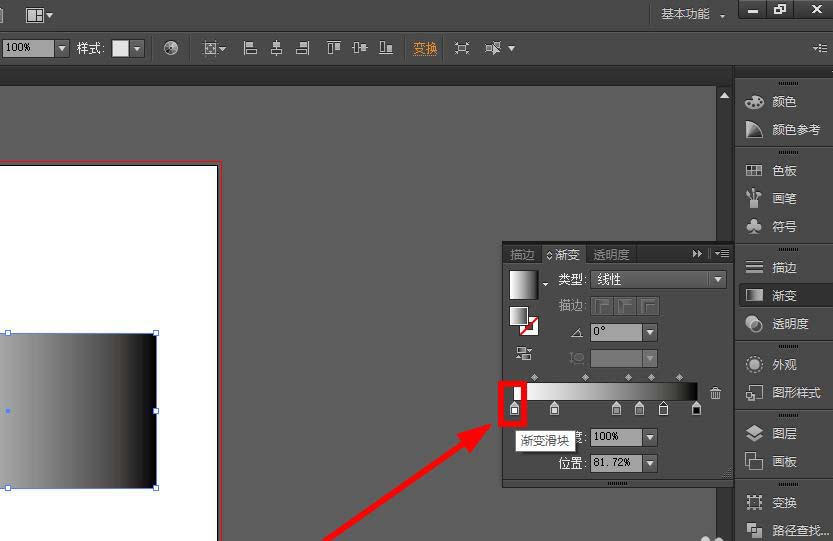Open the Gradient panel flyout menu
The image size is (833, 541).
pos(722,254)
